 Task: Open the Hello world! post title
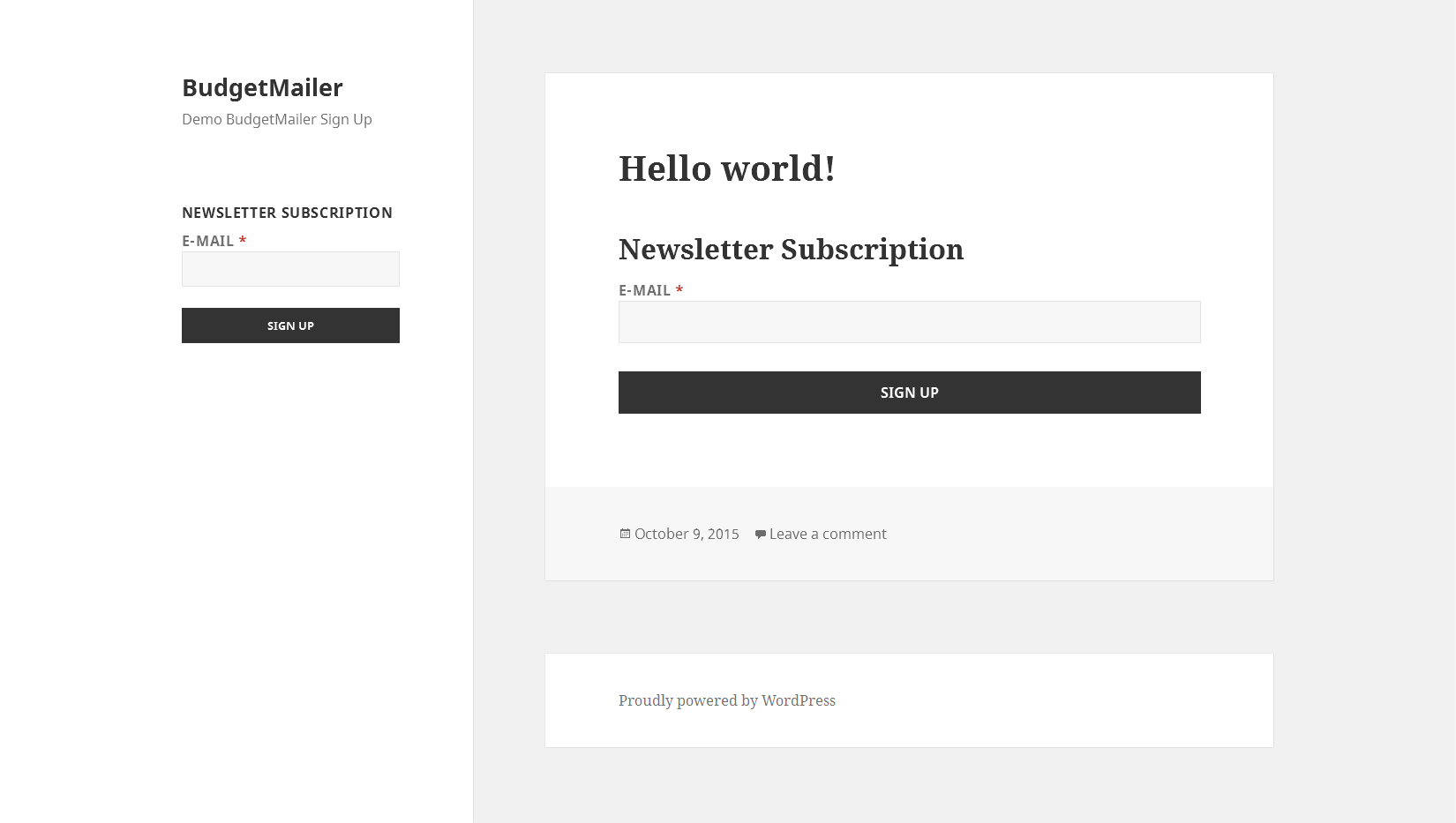click(726, 168)
